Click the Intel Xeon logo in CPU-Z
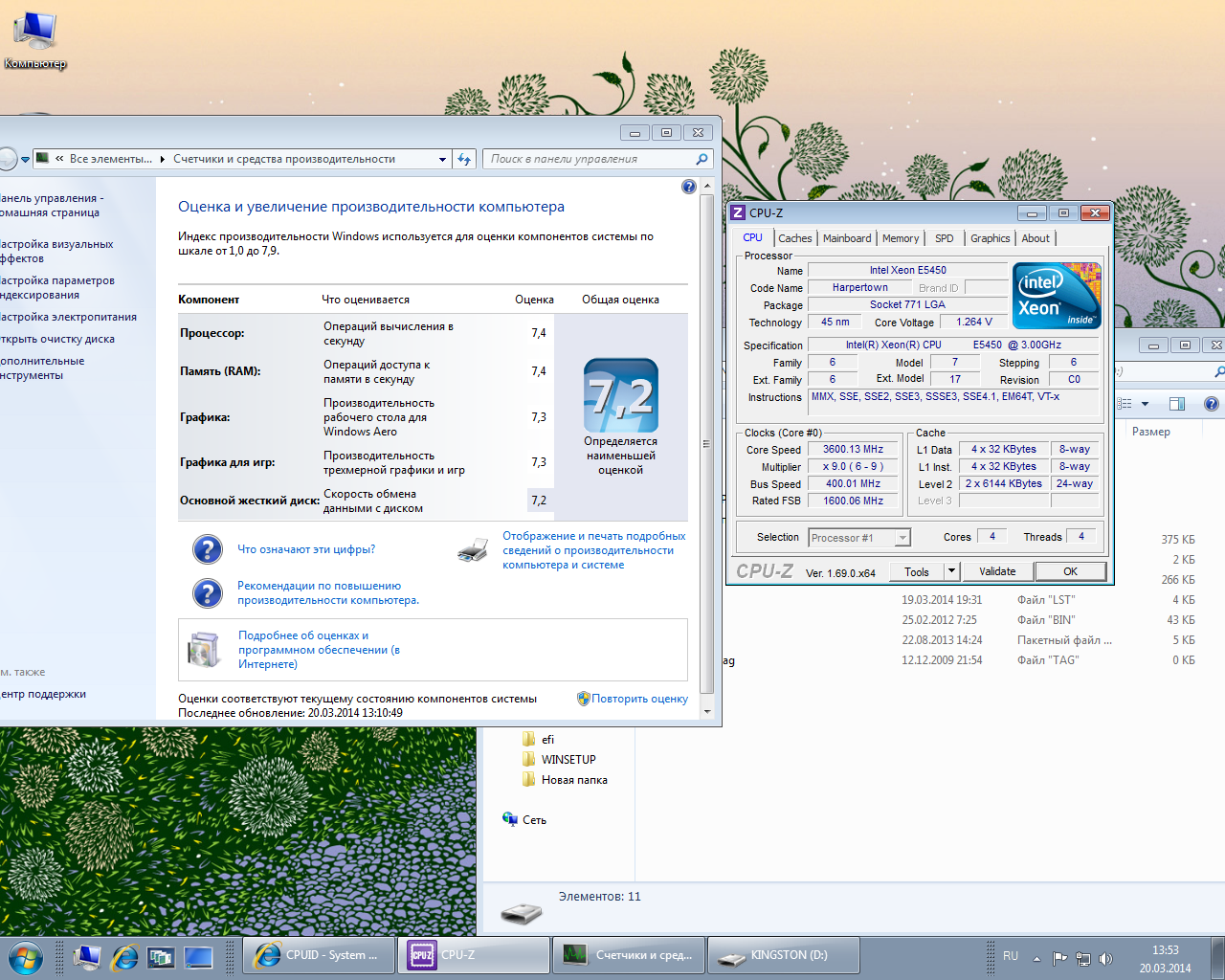 [1058, 296]
